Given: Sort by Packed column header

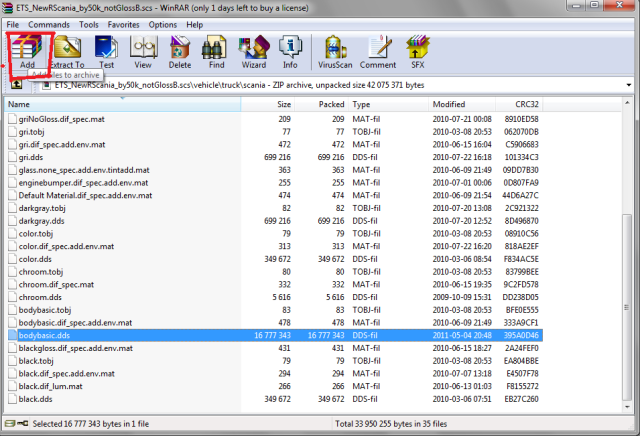Looking at the screenshot, I should [321, 104].
